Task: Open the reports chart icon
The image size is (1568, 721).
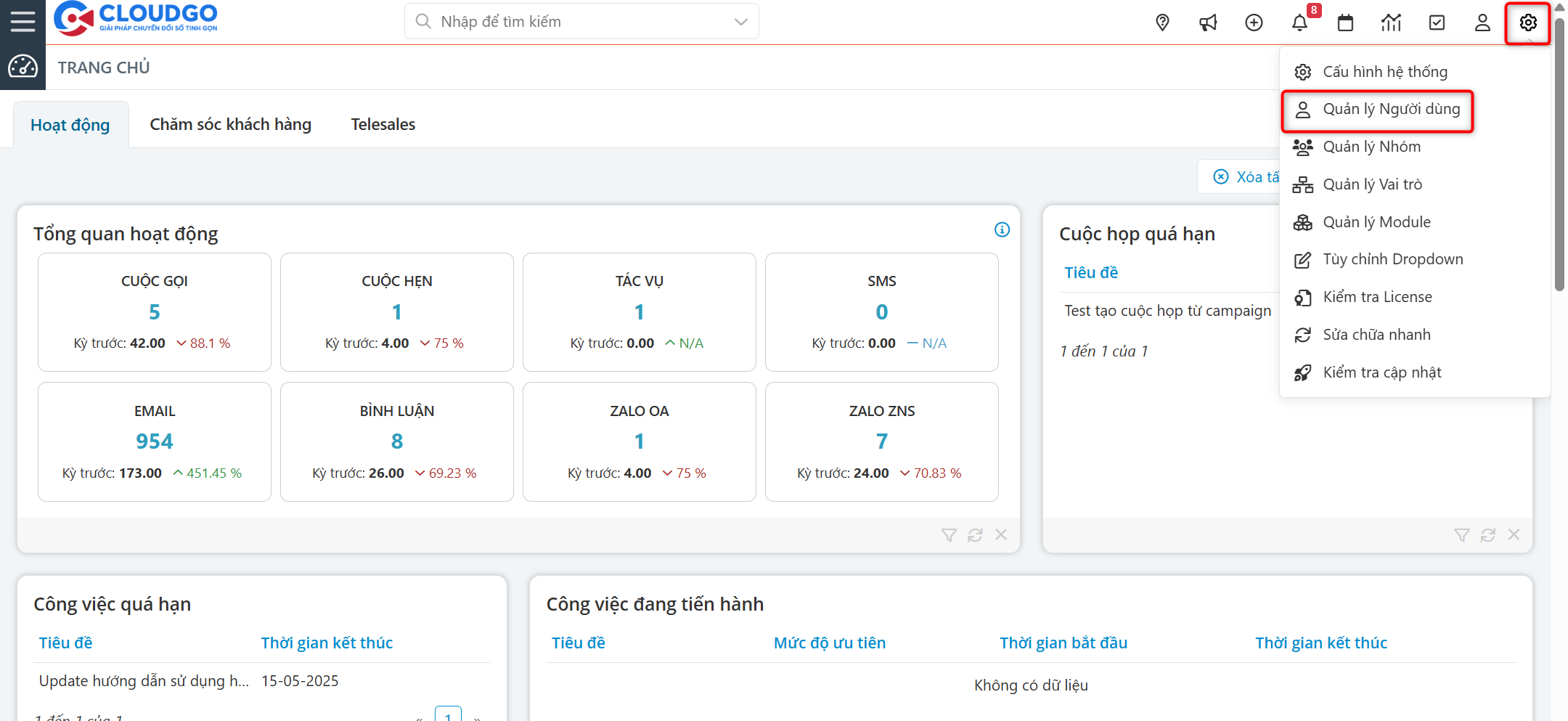Action: [1391, 23]
